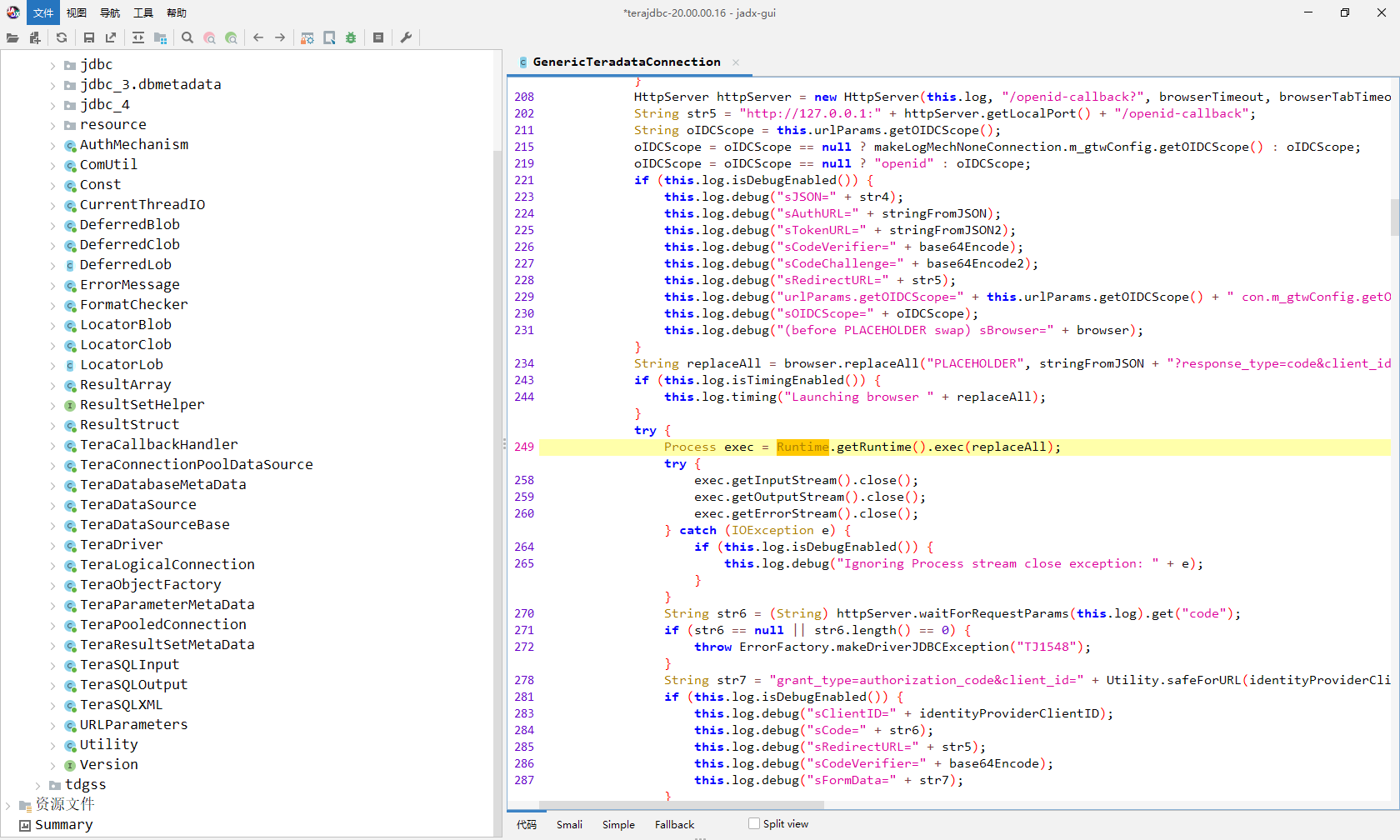The image size is (1400, 840).
Task: Open the 帮助 menu
Action: pos(177,12)
